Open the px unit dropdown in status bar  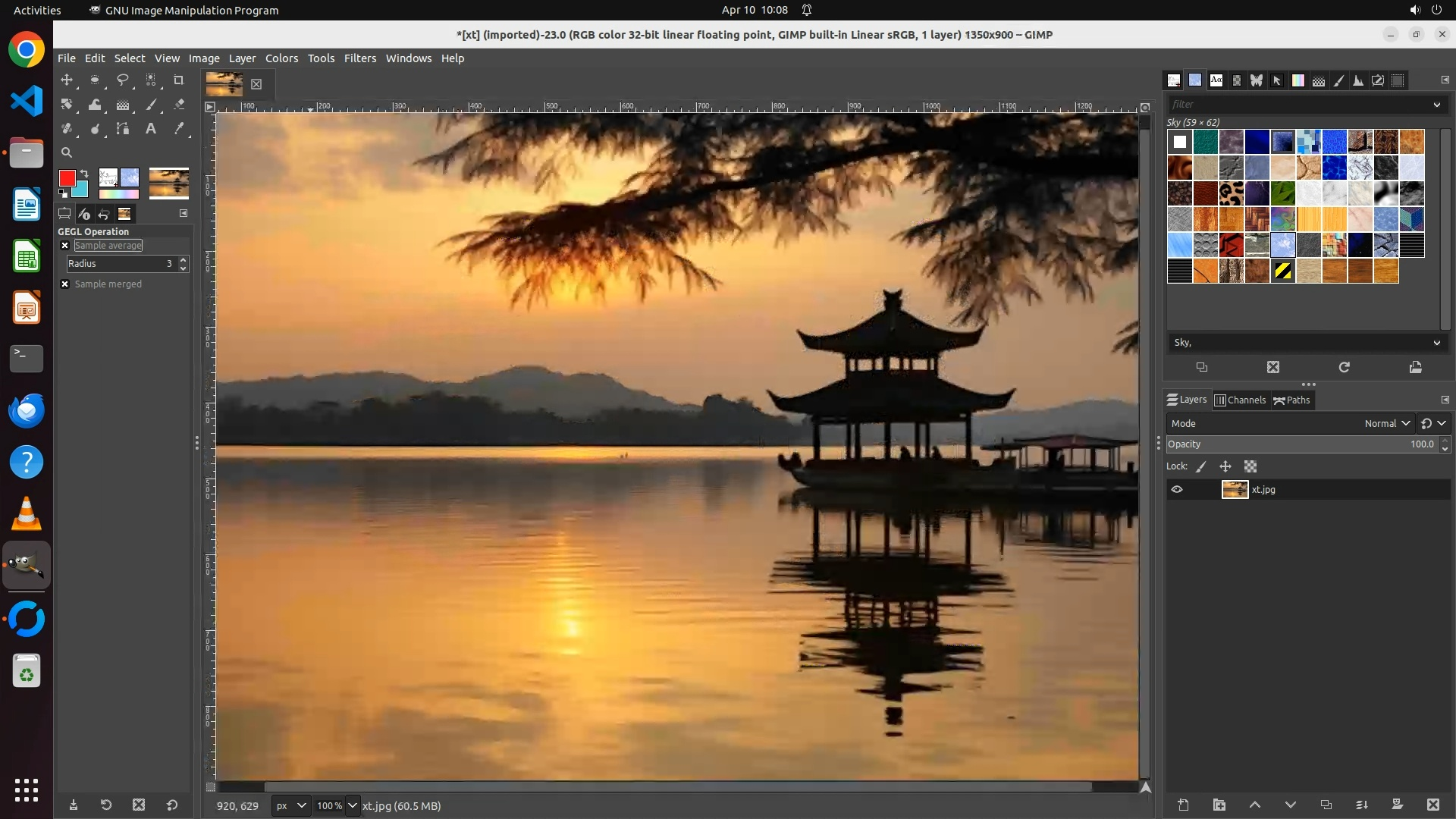point(290,806)
